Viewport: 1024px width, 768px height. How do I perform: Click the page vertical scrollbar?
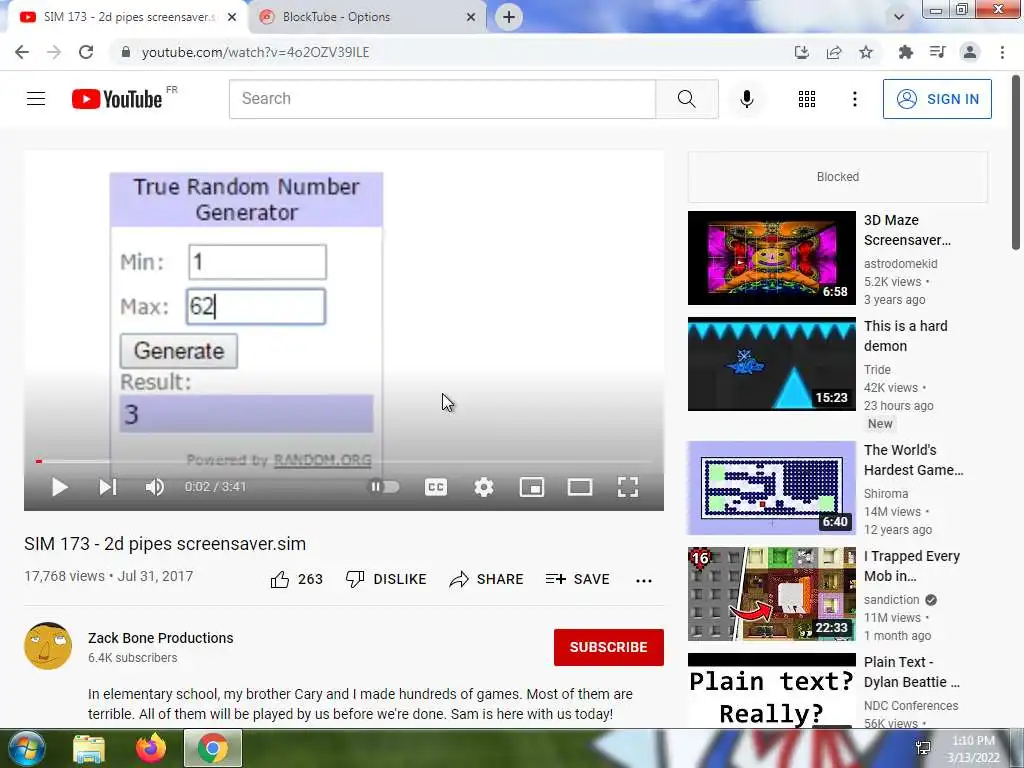pyautogui.click(x=1016, y=163)
